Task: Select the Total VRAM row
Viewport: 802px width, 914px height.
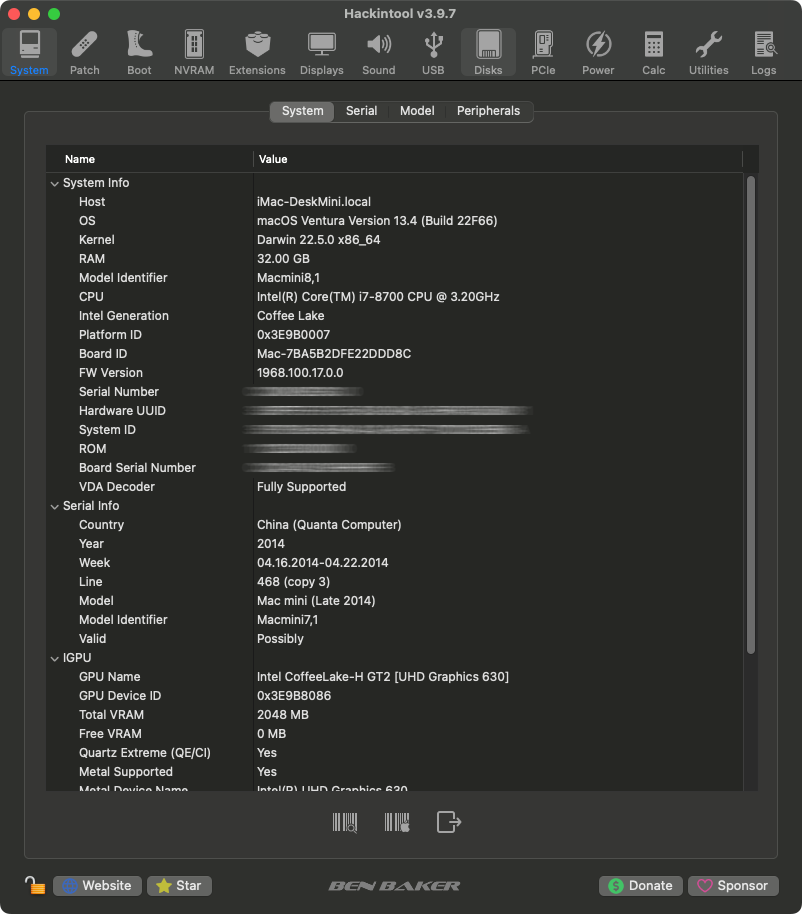Action: (x=395, y=715)
